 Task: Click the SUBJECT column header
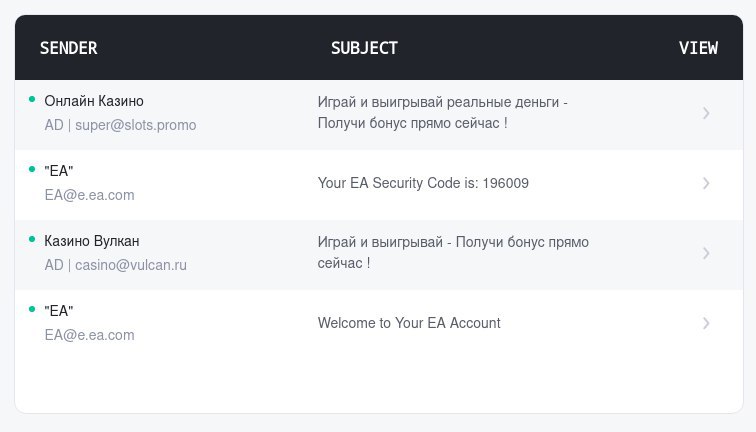coord(364,48)
